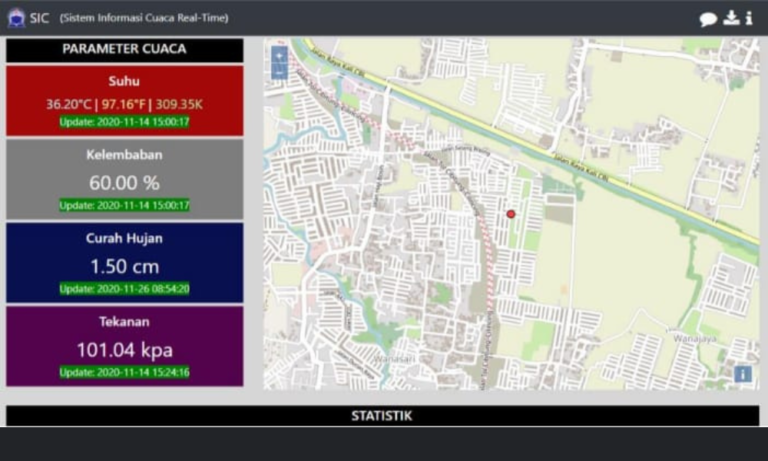The height and width of the screenshot is (461, 768).
Task: Open the info icon in top bar
Action: (749, 18)
